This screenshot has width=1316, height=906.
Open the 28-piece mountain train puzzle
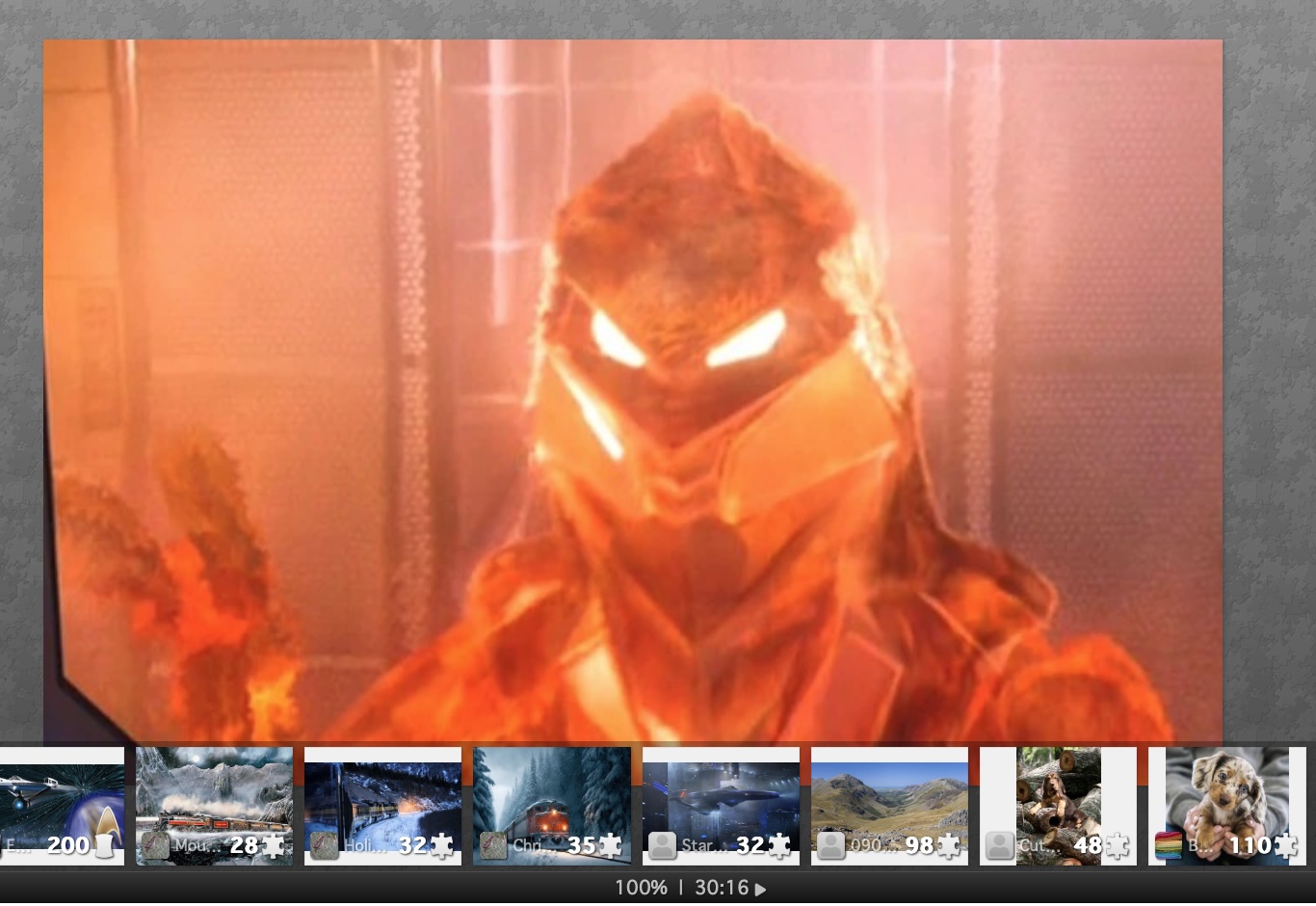(x=214, y=806)
